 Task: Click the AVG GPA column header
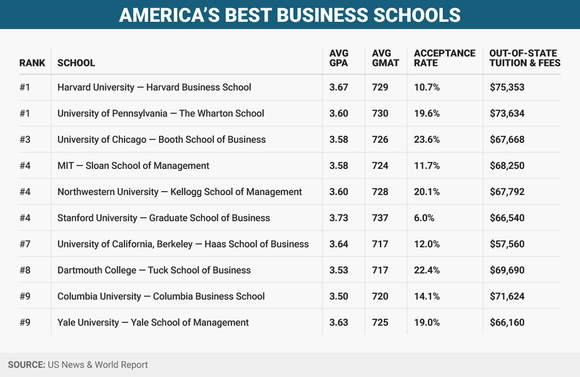[338, 58]
